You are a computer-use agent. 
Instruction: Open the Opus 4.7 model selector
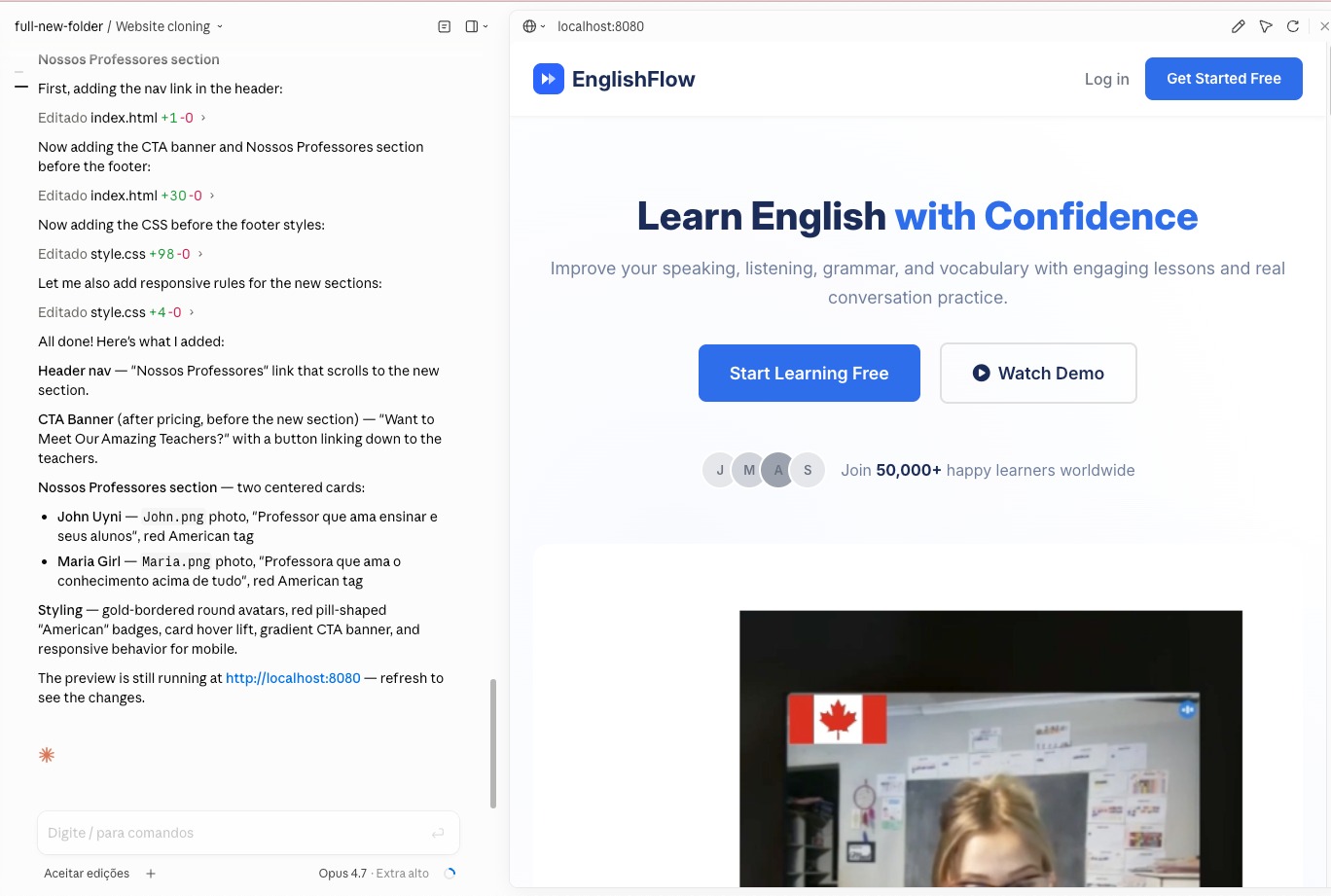coord(374,874)
